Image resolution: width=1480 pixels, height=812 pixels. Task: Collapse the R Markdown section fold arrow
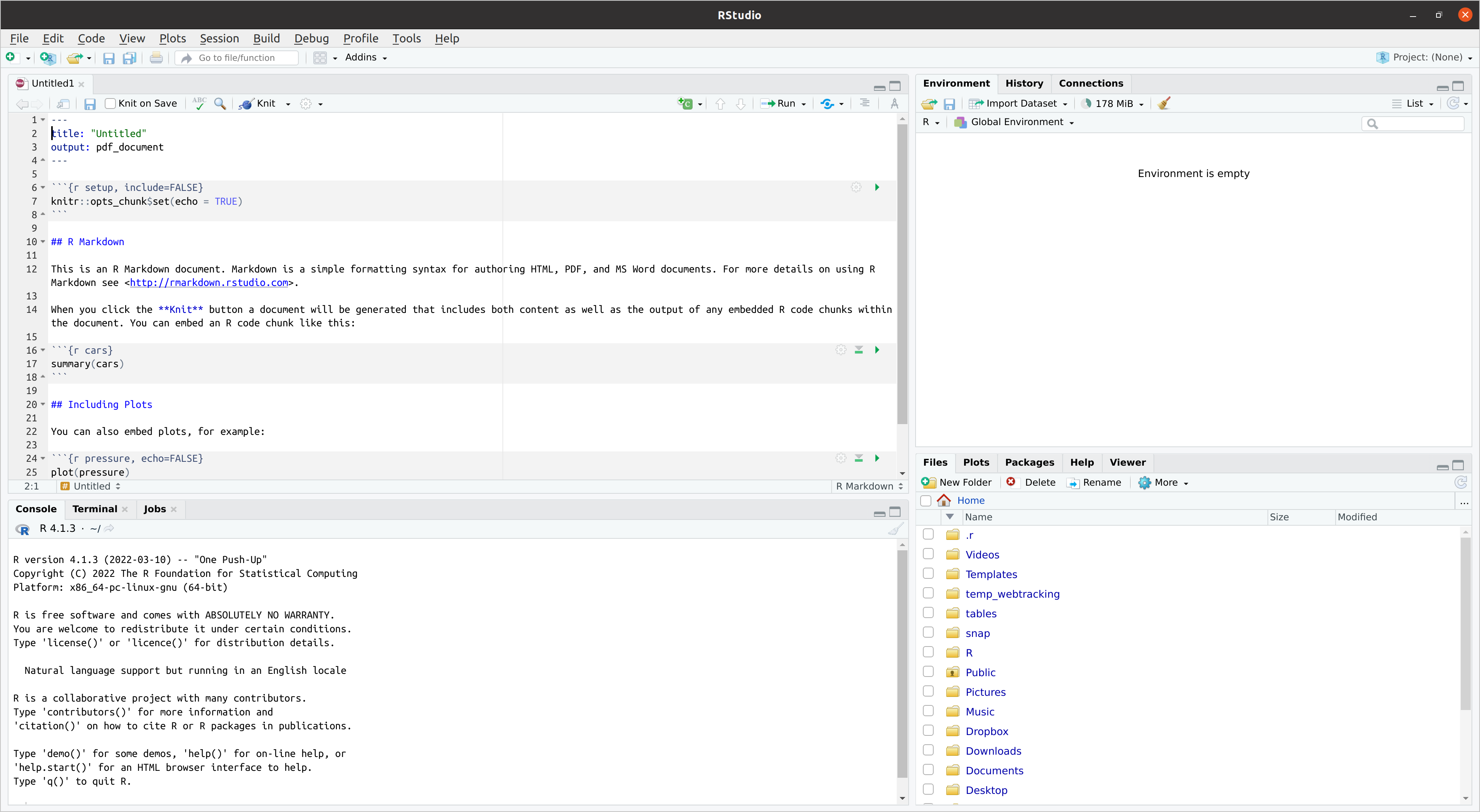pos(43,242)
